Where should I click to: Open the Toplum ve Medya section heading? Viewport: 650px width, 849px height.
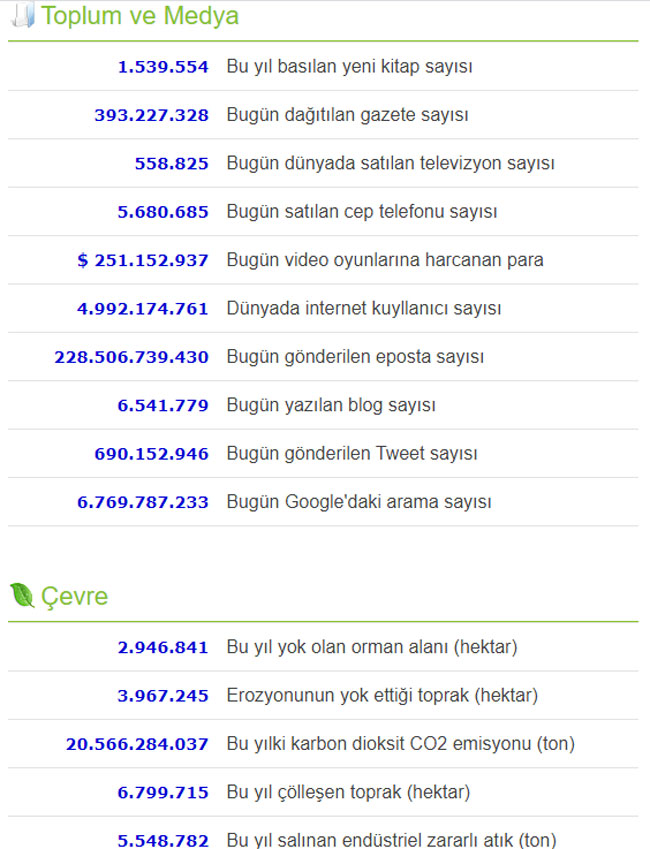point(140,16)
